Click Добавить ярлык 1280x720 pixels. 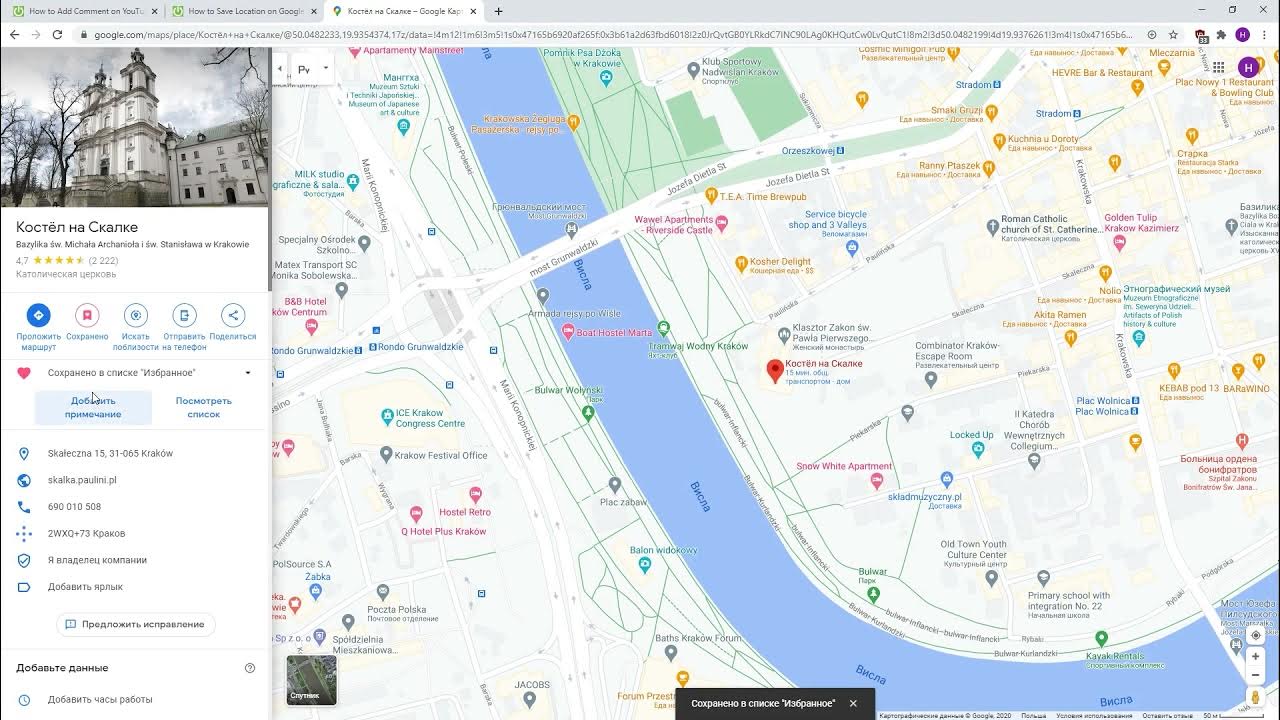(85, 587)
